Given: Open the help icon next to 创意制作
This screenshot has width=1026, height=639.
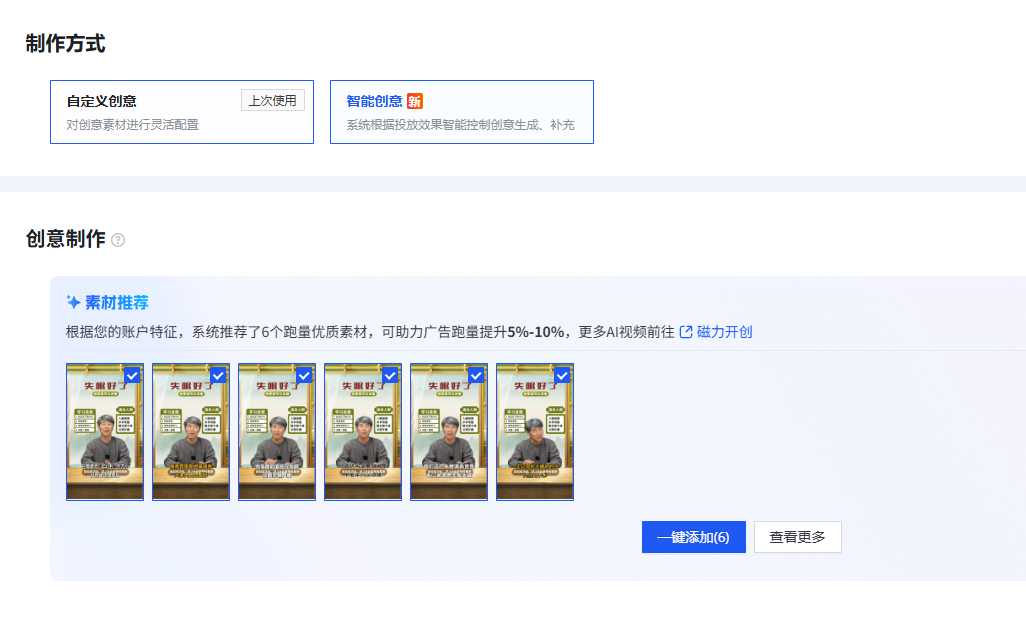Looking at the screenshot, I should (117, 240).
